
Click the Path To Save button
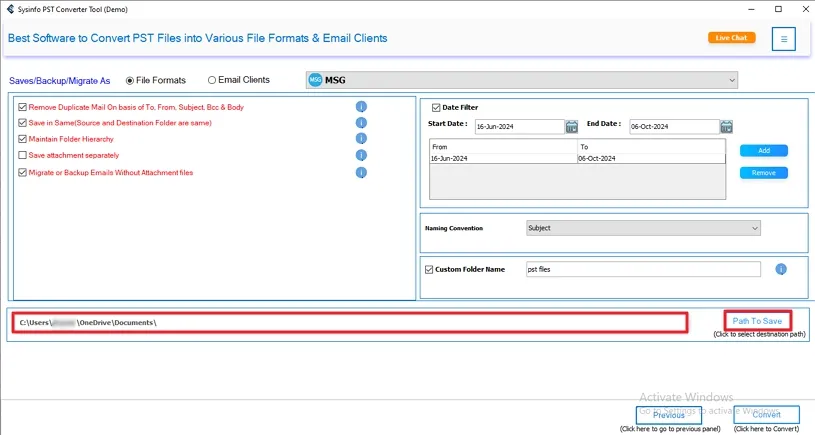pos(757,321)
